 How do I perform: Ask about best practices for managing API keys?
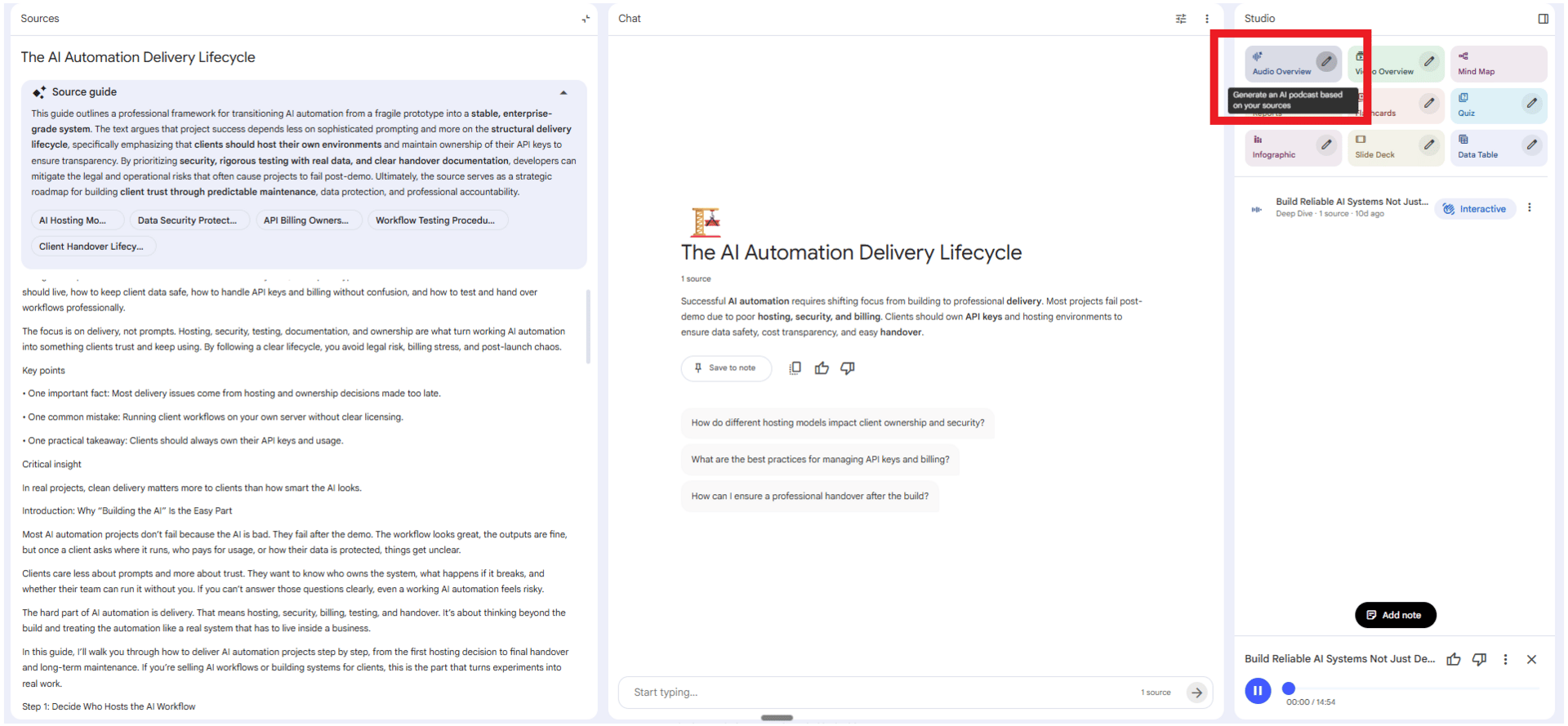[820, 460]
